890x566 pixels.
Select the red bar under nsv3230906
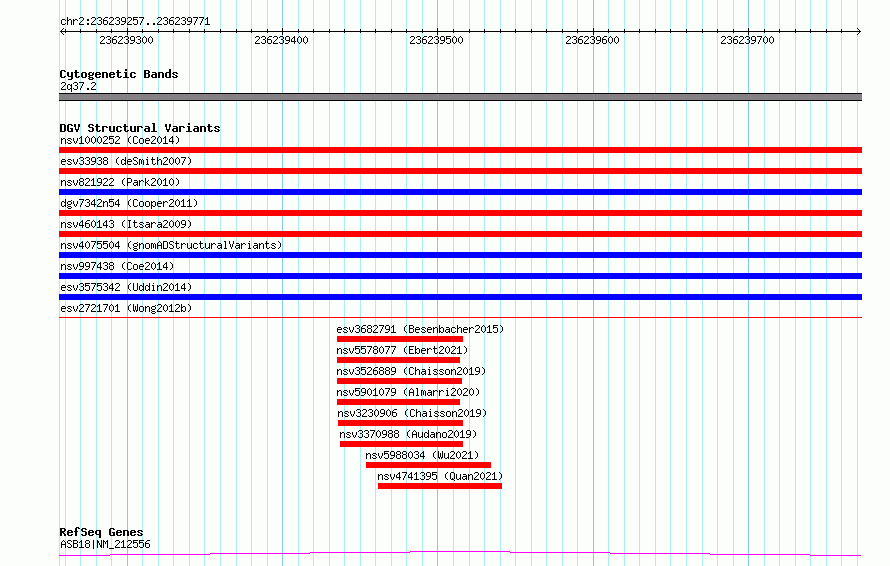point(400,423)
